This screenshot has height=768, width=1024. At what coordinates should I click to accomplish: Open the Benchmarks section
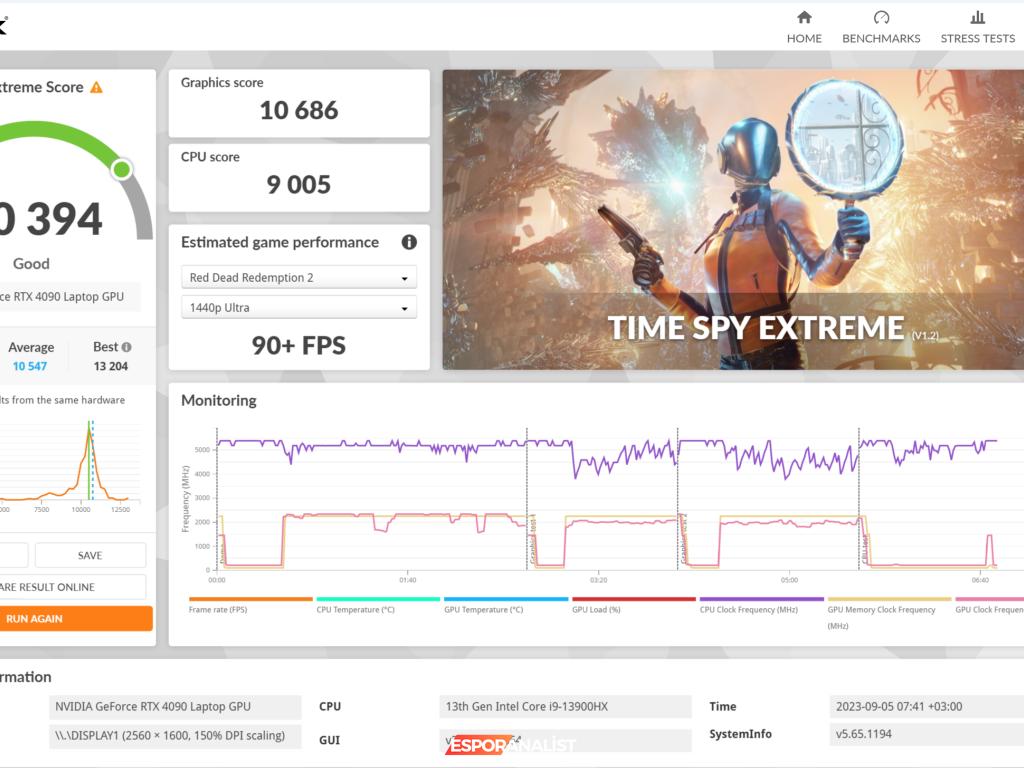click(x=881, y=28)
